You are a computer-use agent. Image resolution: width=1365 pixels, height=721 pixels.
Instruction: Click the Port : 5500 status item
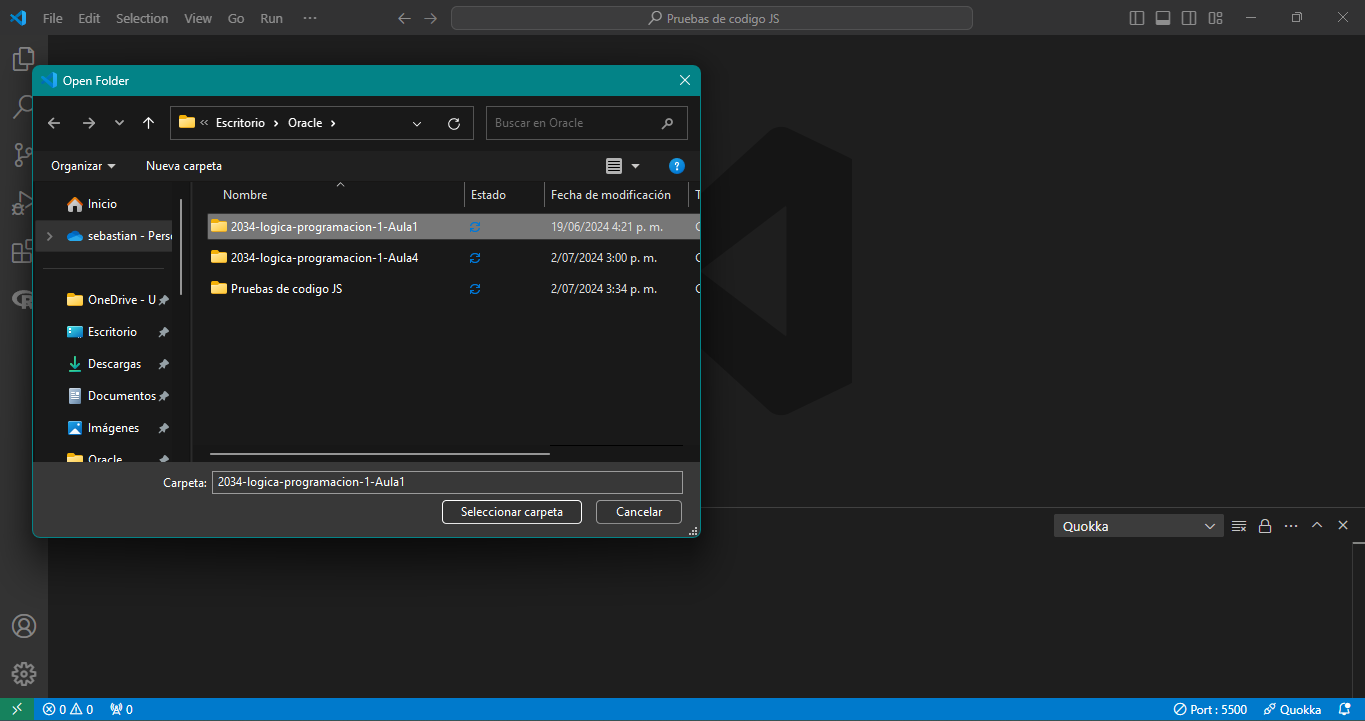point(1210,709)
